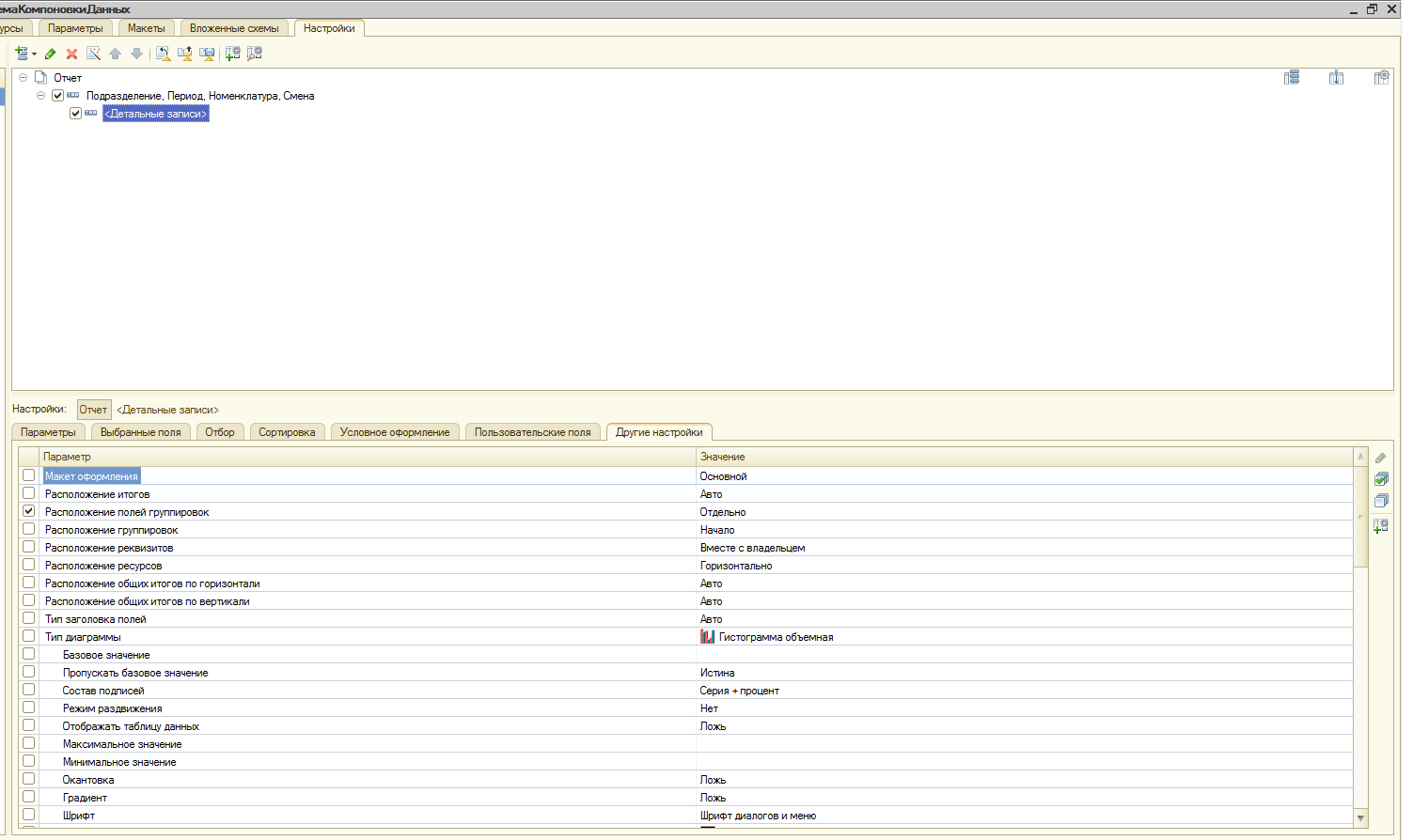Image resolution: width=1413 pixels, height=840 pixels.
Task: Open the add element dropdown arrow
Action: tap(34, 54)
